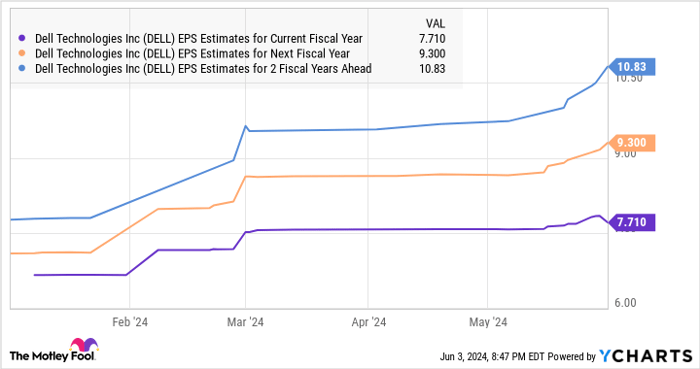
Task: Select the EPS Estimates for Current Fiscal Year label
Action: [199, 39]
